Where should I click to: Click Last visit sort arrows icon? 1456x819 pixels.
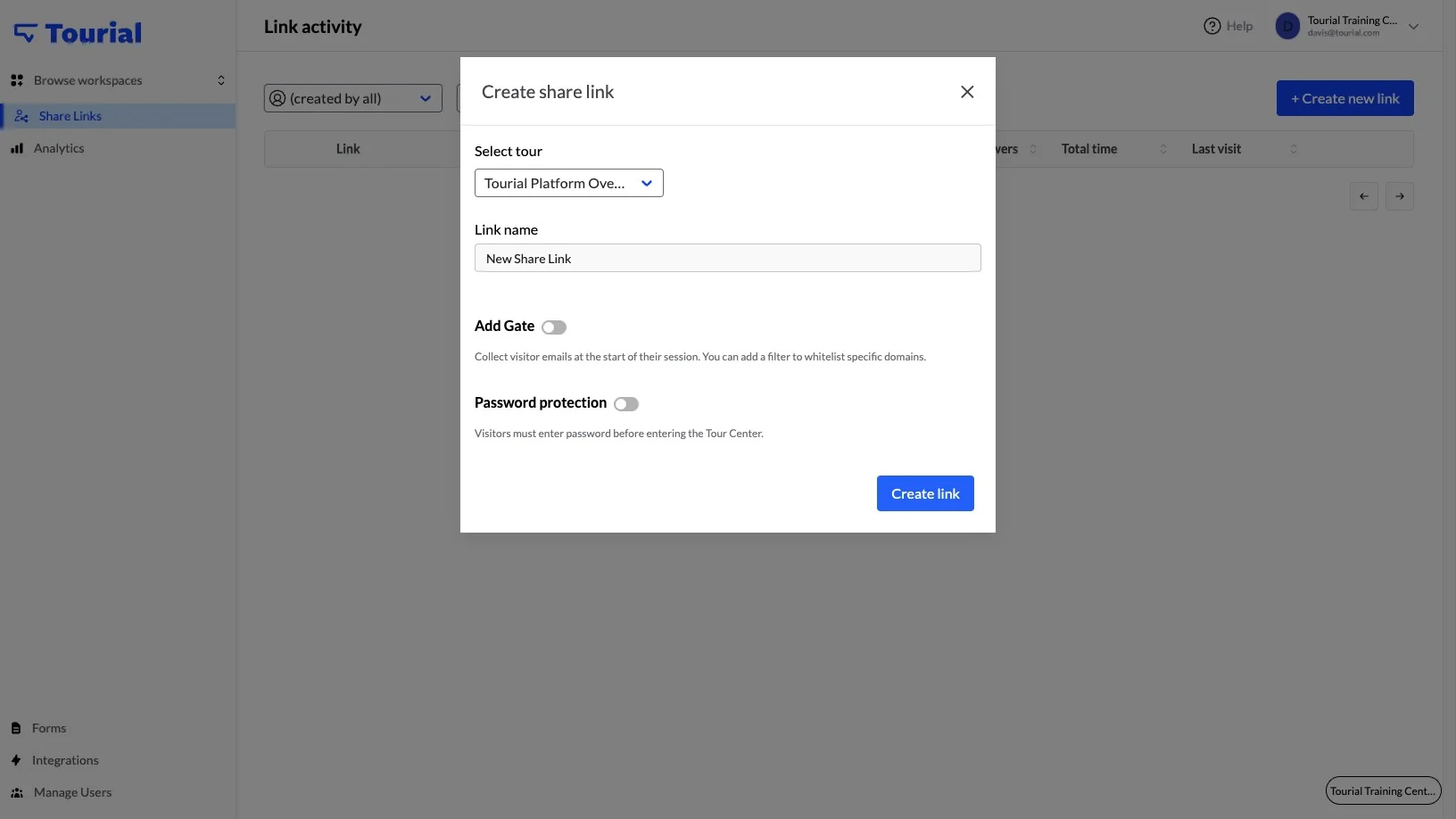point(1294,149)
